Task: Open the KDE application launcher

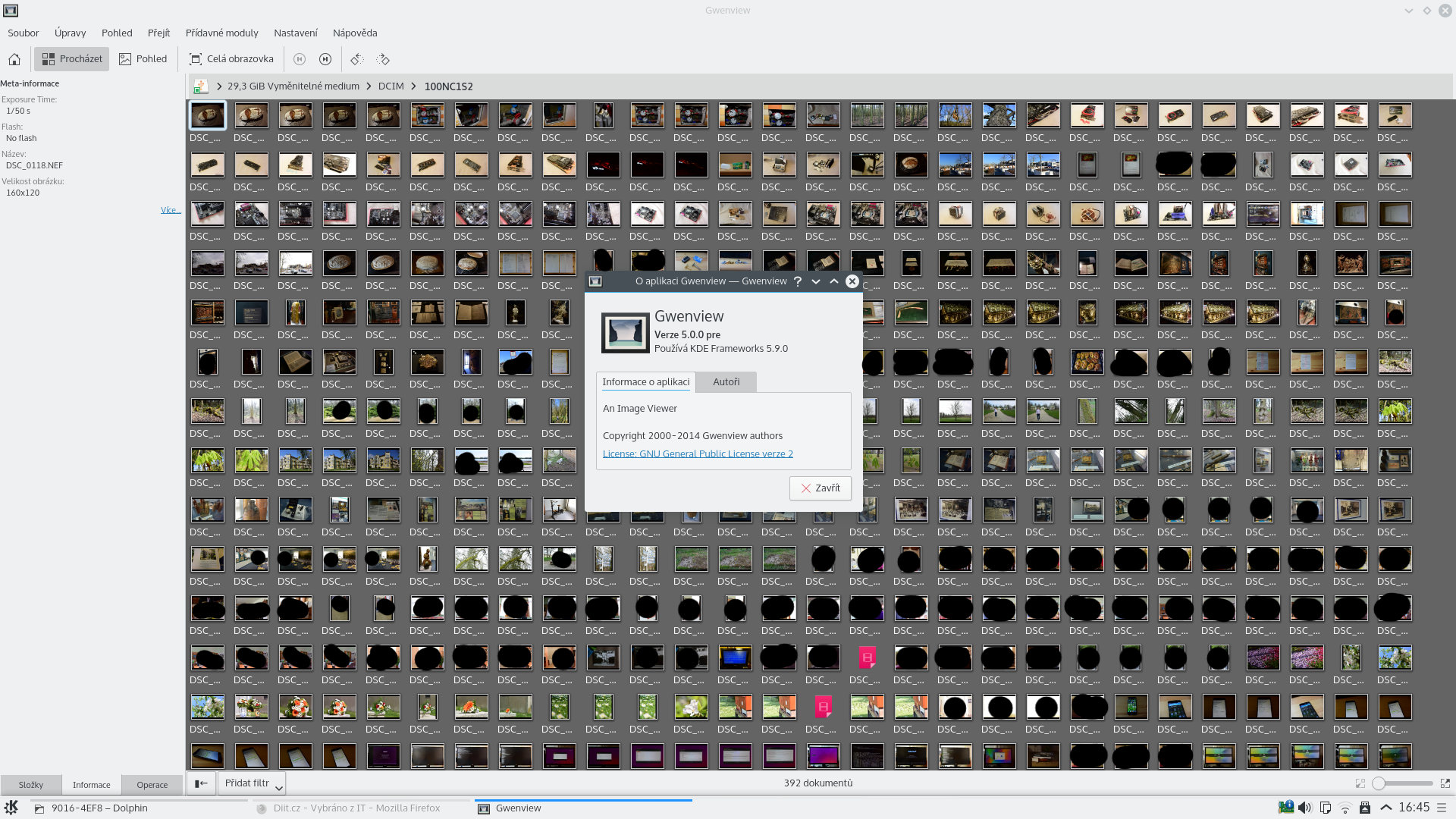Action: pos(11,808)
